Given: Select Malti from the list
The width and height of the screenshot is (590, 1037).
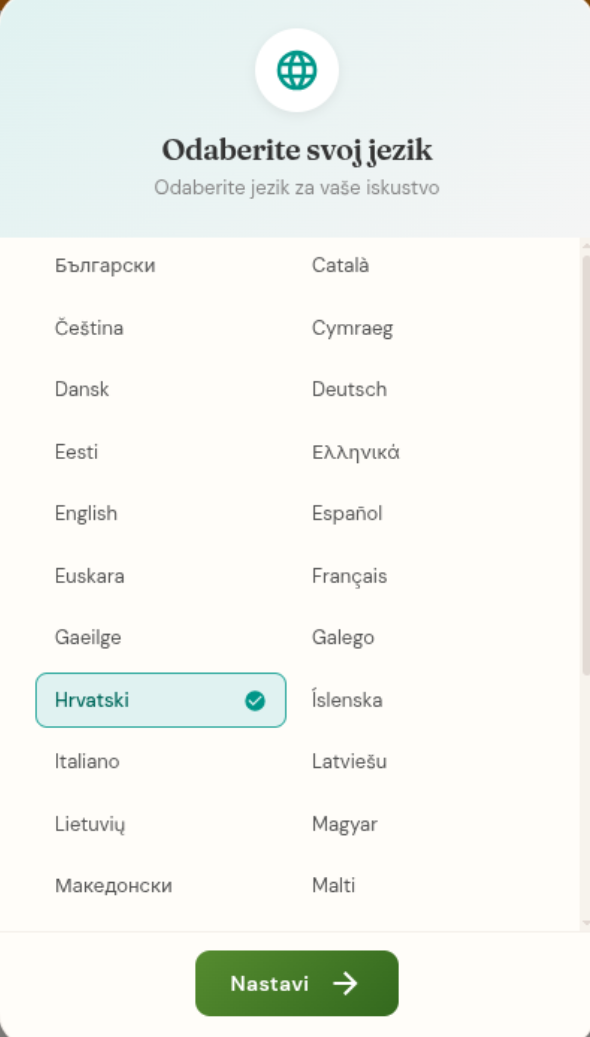Looking at the screenshot, I should (x=417, y=886).
